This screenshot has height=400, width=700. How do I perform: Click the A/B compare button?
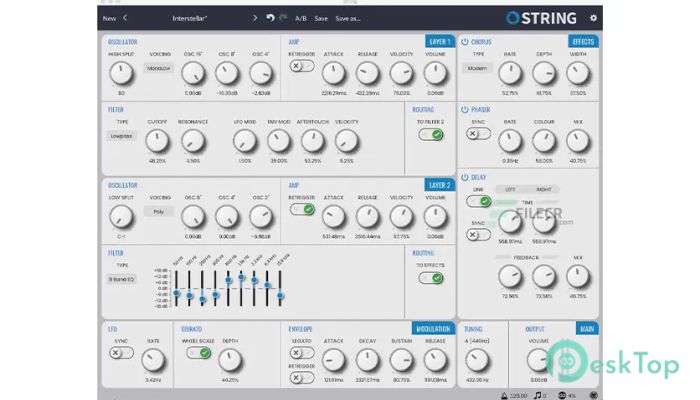pos(301,18)
